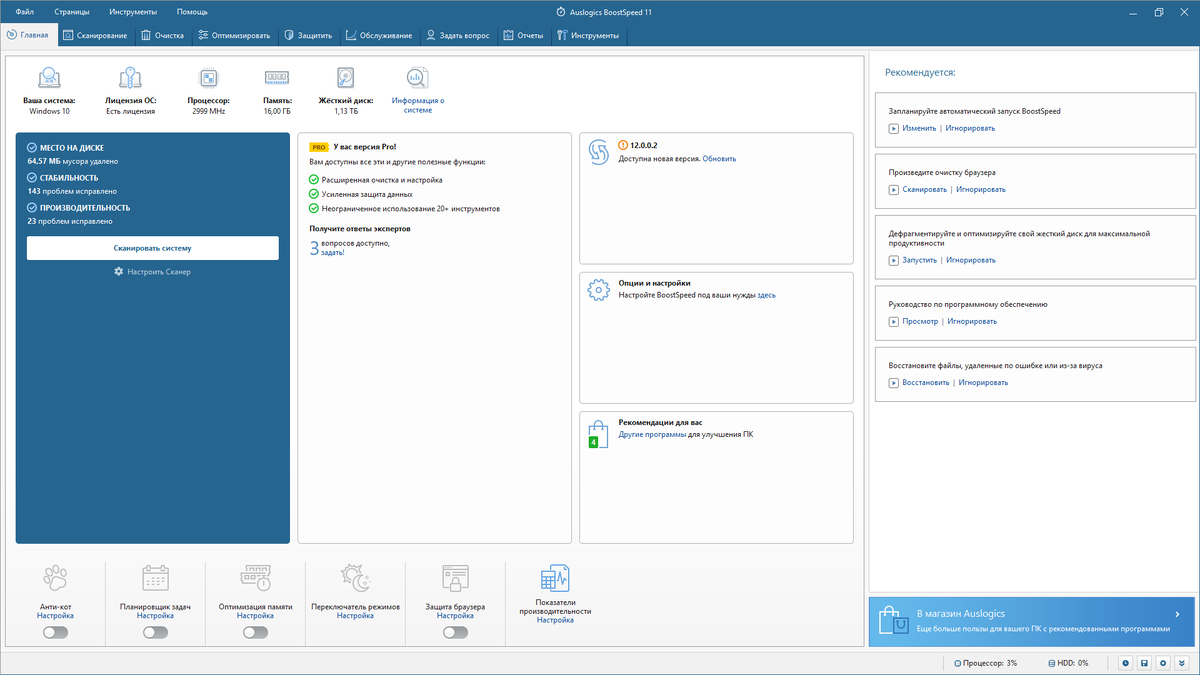
Task: Click the Процессор: 3% status indicator
Action: pos(985,663)
